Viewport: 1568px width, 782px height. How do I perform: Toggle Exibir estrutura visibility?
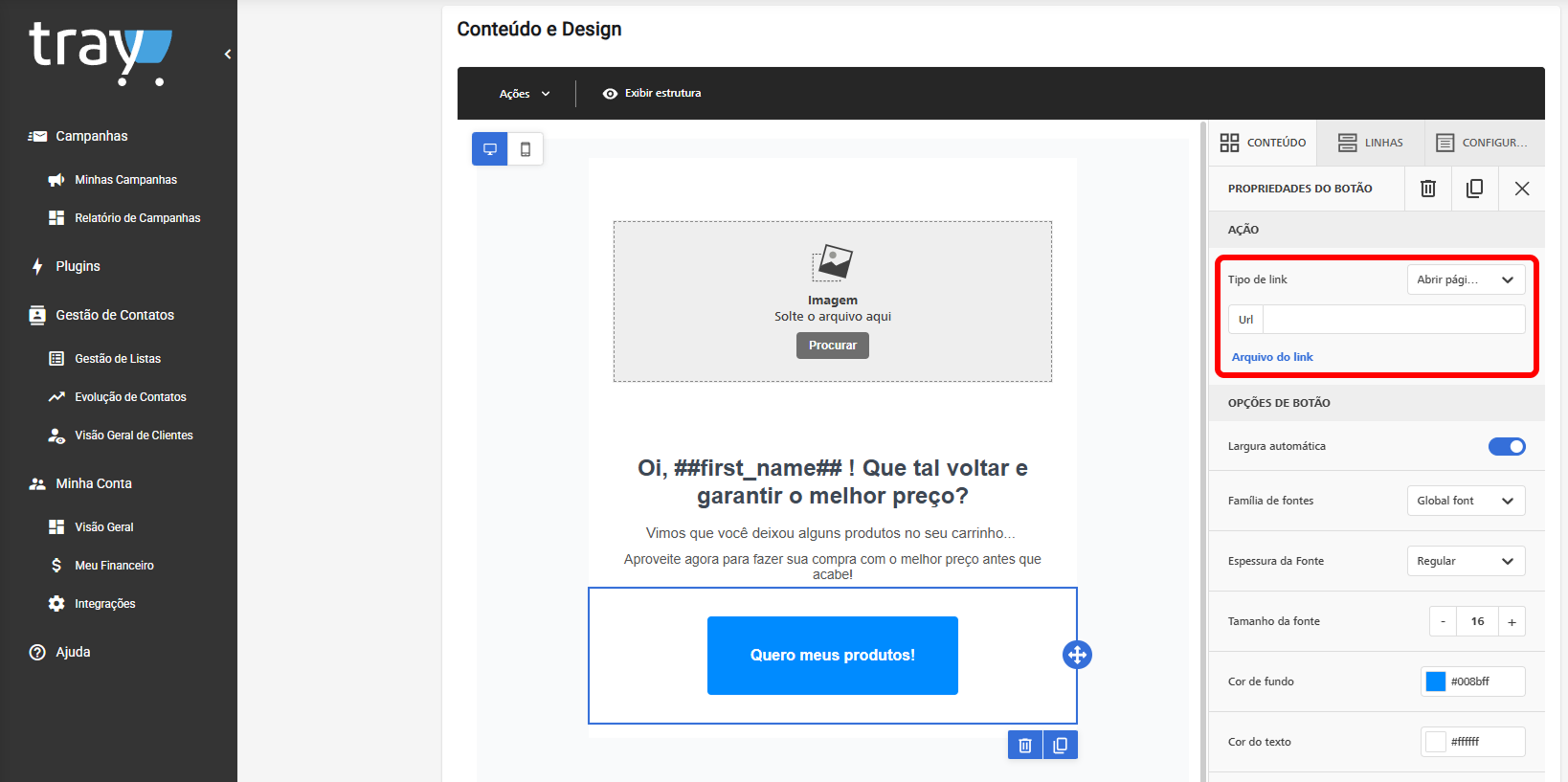[x=652, y=93]
